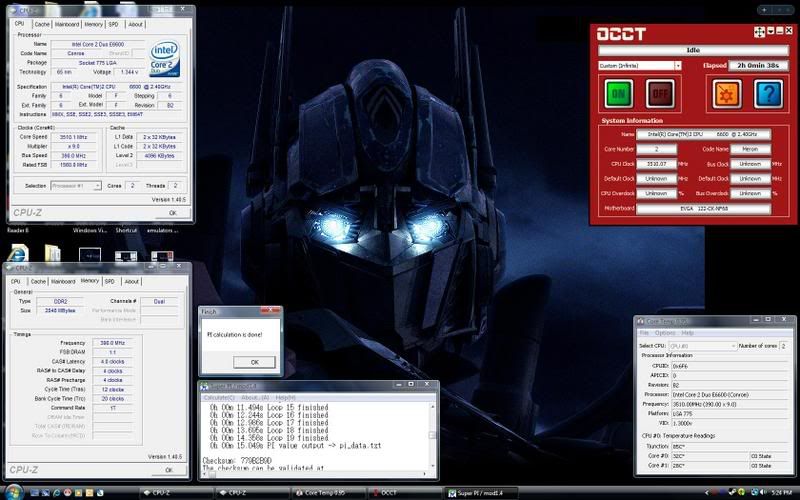Viewport: 800px width, 500px height.
Task: Click the Intel Core 2 Duo logo
Action: tap(165, 59)
